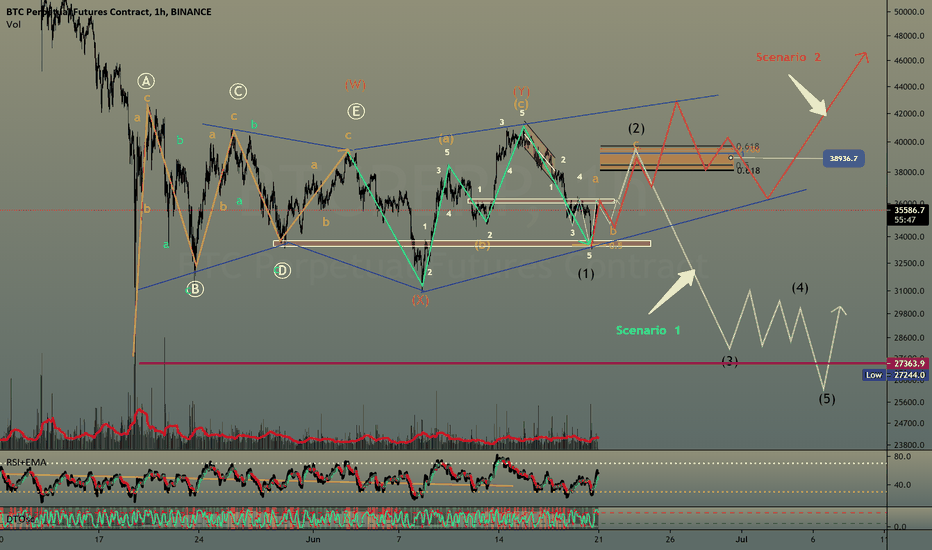Viewport: 932px width, 550px height.
Task: Select the green Scenario 1 text annotation
Action: (x=648, y=330)
